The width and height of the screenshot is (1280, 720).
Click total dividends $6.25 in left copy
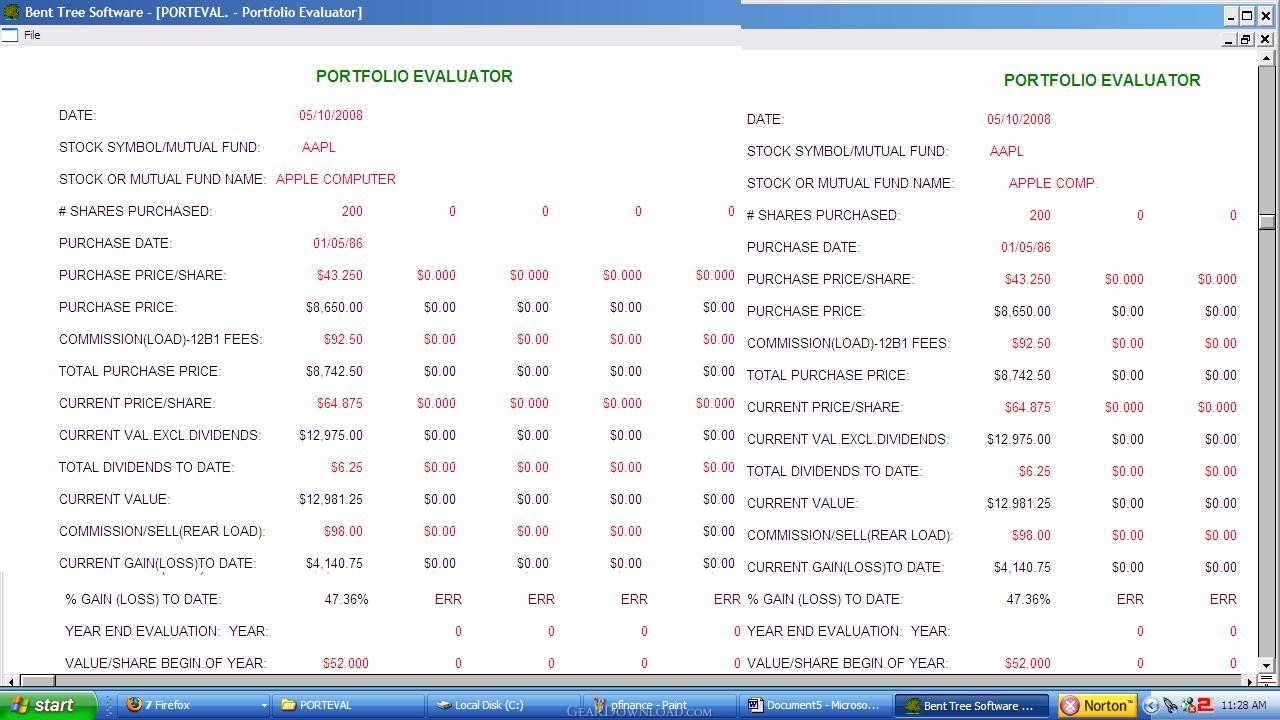pyautogui.click(x=347, y=467)
